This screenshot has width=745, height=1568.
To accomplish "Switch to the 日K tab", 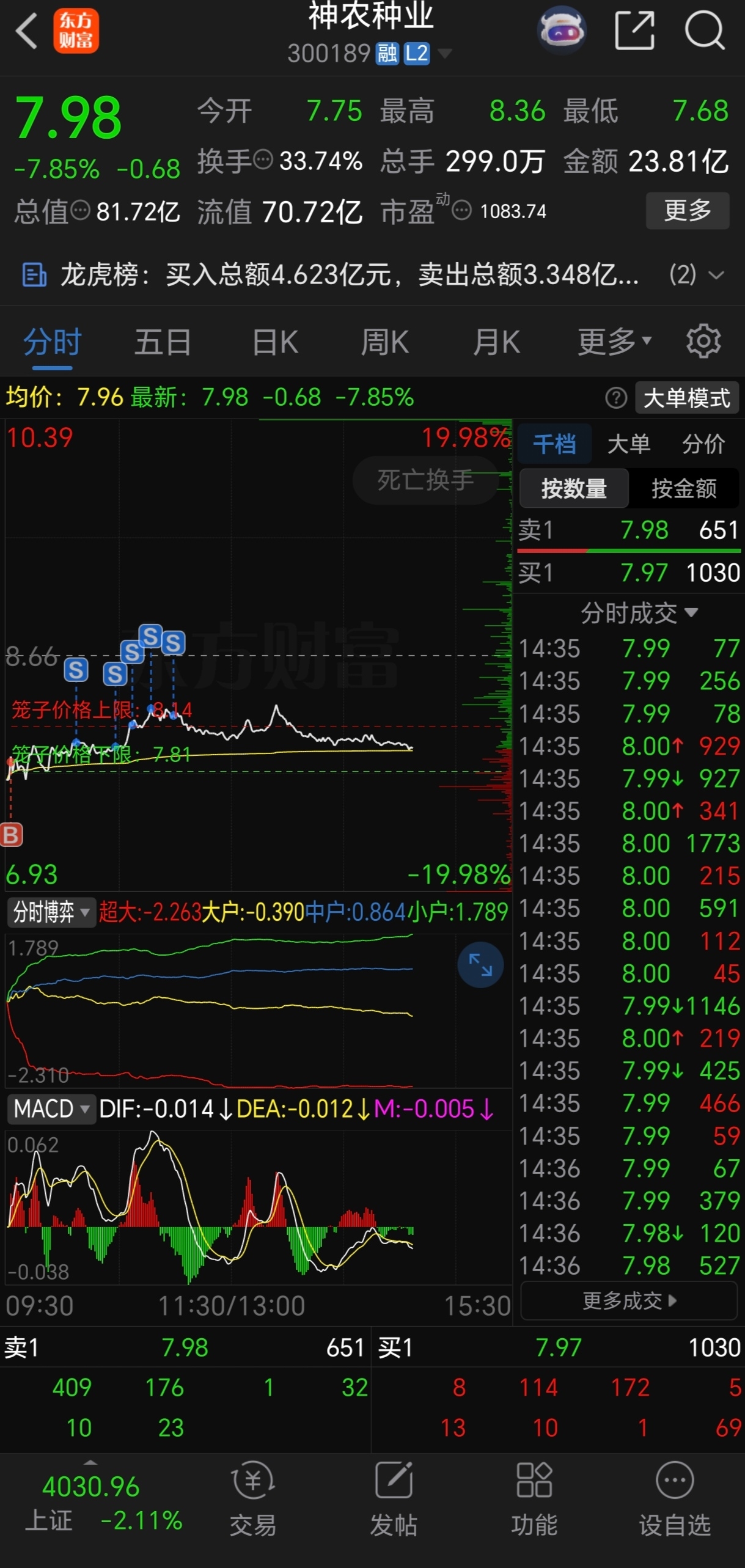I will (275, 342).
